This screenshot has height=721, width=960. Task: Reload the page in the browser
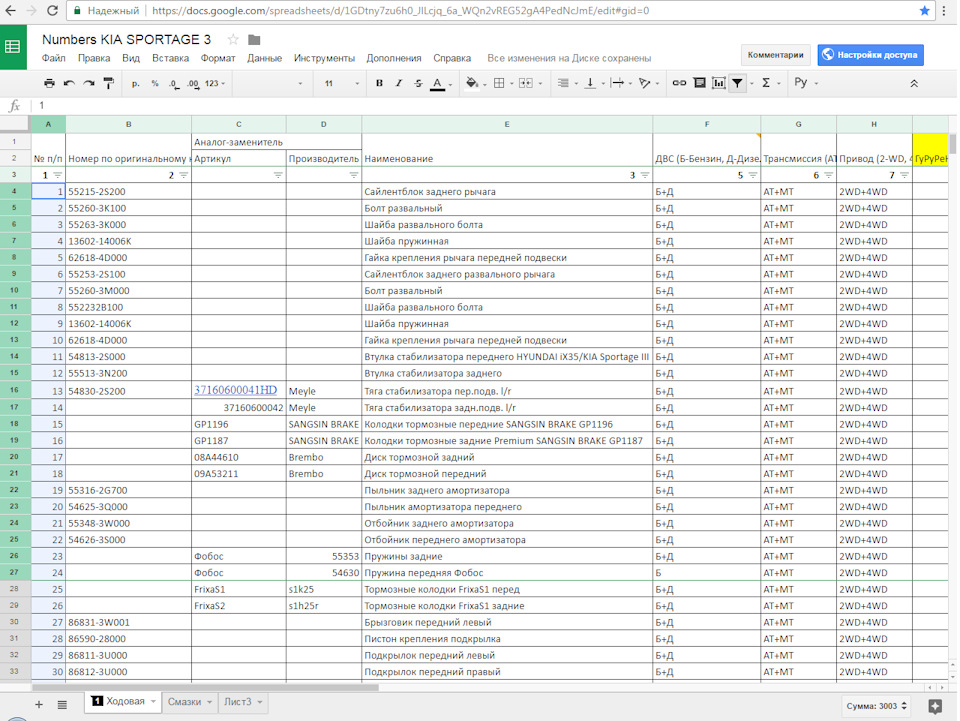[x=53, y=10]
